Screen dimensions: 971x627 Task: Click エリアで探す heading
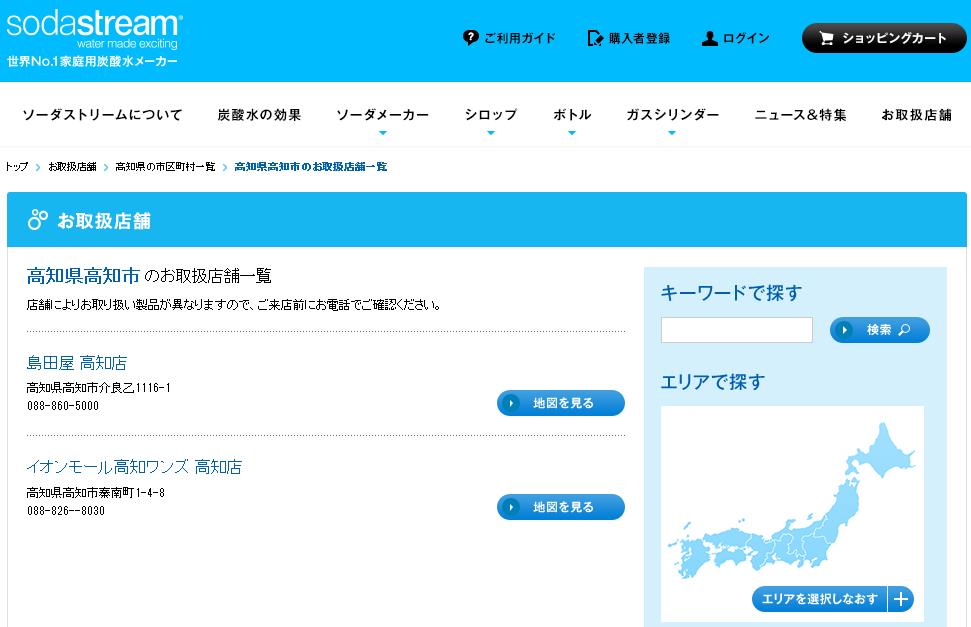(x=713, y=382)
